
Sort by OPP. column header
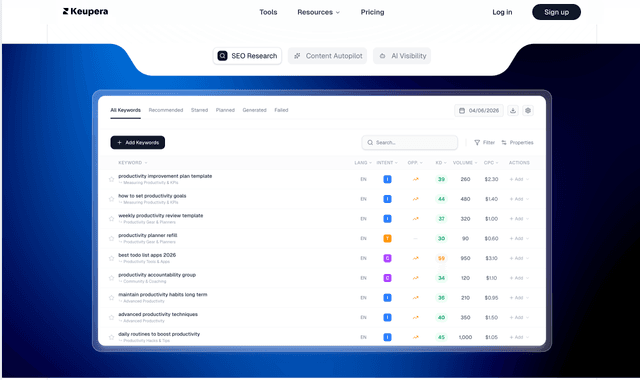(415, 163)
